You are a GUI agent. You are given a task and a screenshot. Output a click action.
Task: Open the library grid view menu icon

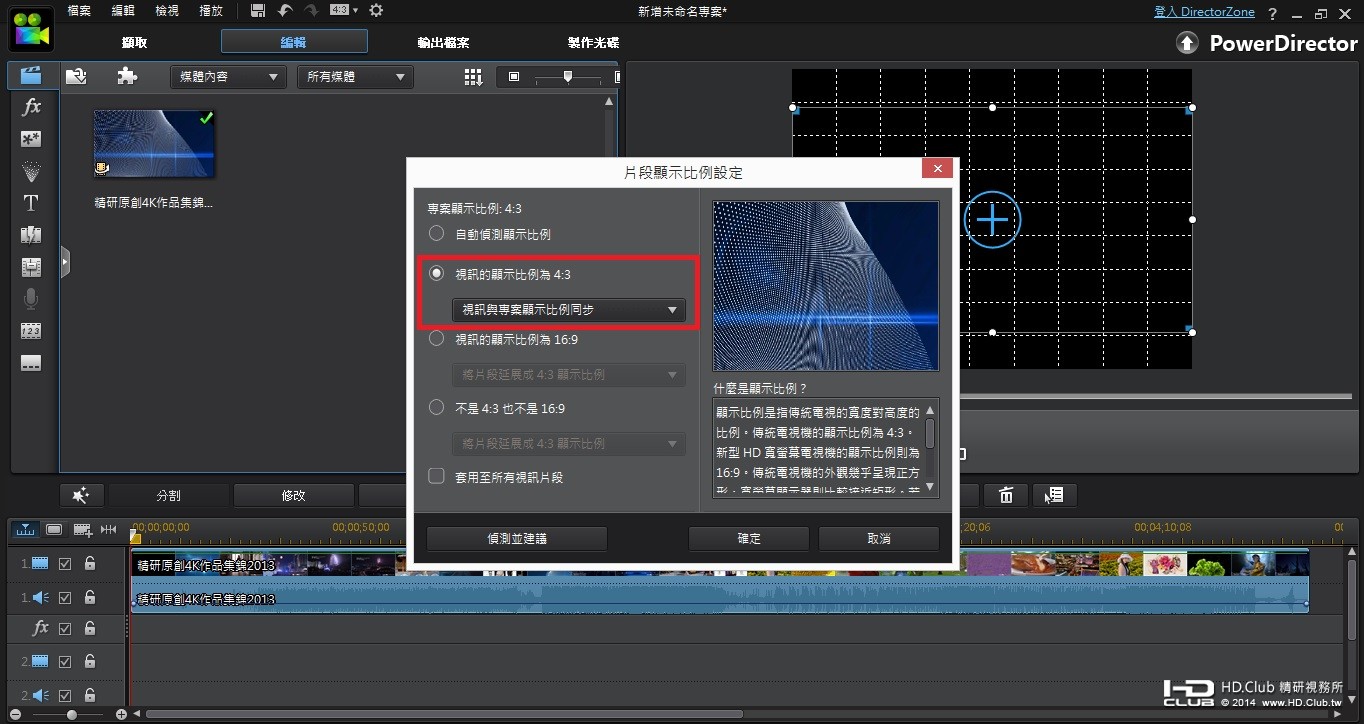click(x=474, y=77)
